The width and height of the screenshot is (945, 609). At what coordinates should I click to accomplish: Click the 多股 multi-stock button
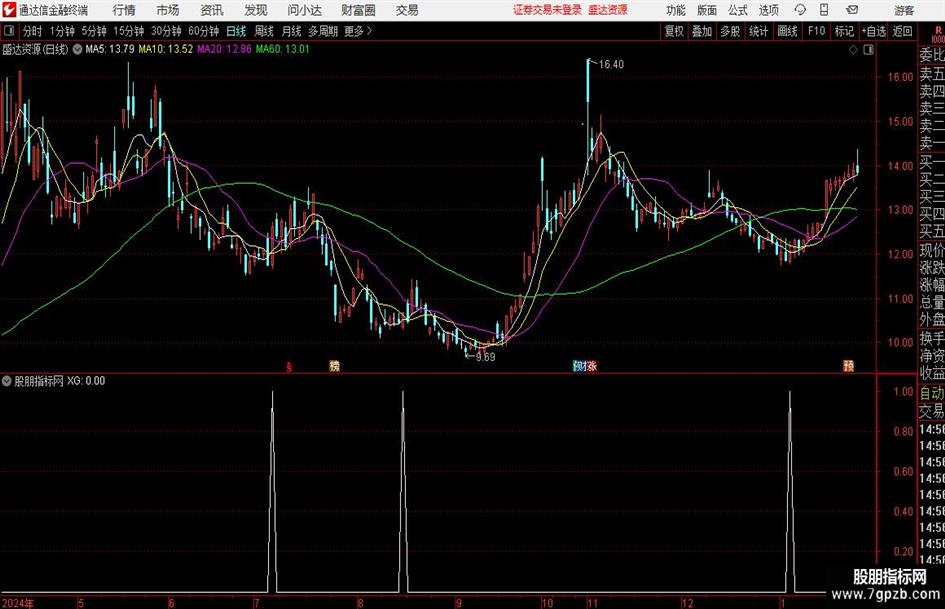click(x=730, y=31)
